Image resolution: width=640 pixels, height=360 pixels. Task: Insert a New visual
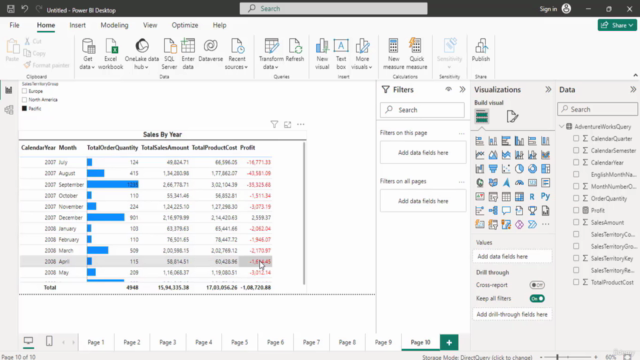pos(322,54)
